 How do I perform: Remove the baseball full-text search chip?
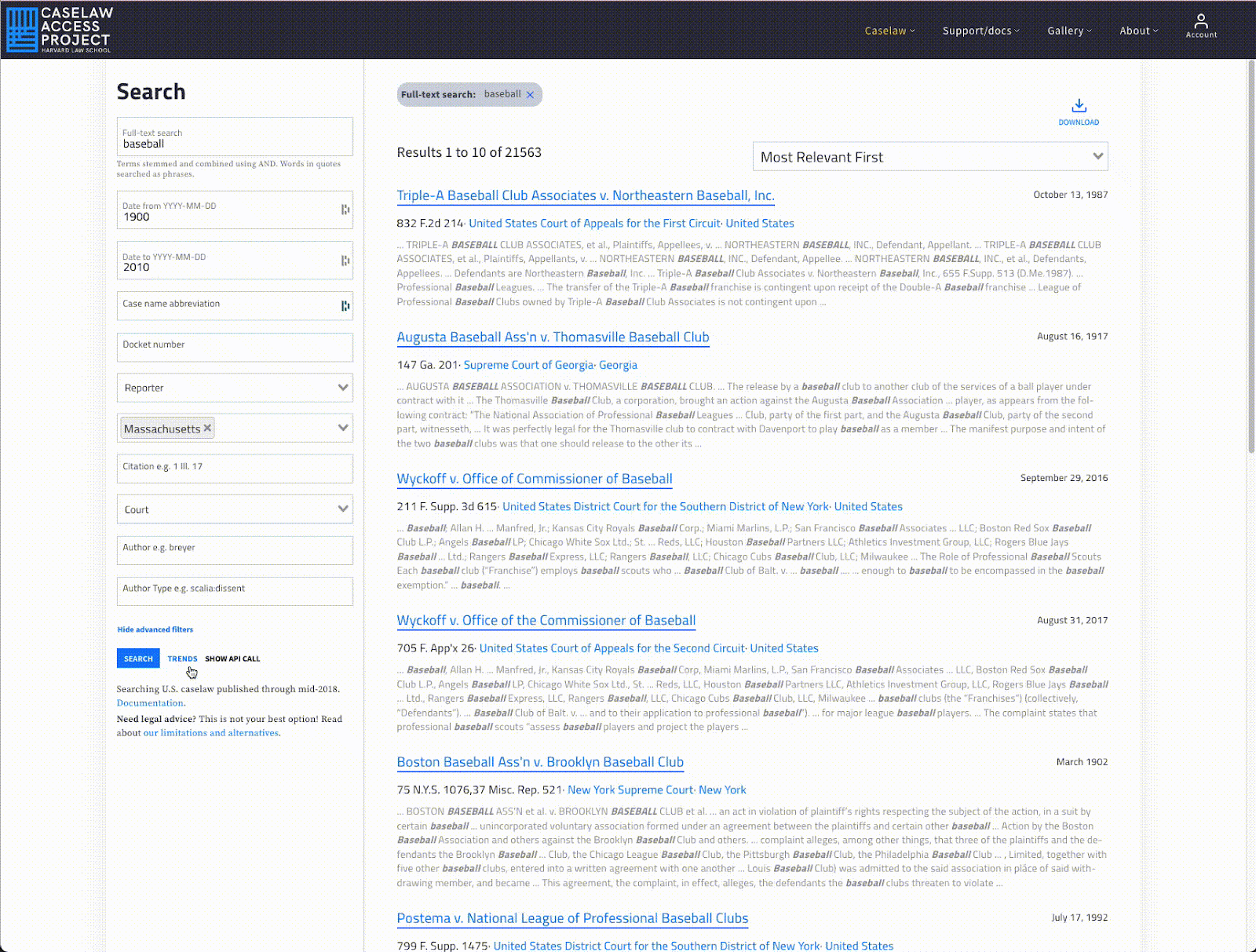coord(531,94)
